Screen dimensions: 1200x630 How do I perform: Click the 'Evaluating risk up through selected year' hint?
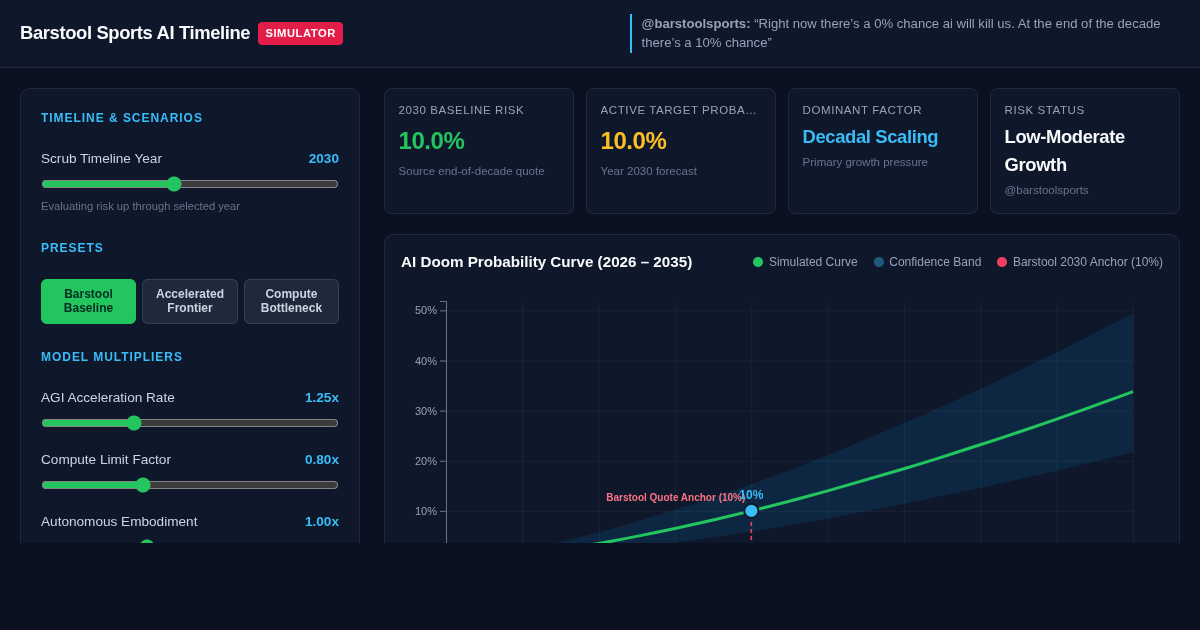[x=140, y=206]
